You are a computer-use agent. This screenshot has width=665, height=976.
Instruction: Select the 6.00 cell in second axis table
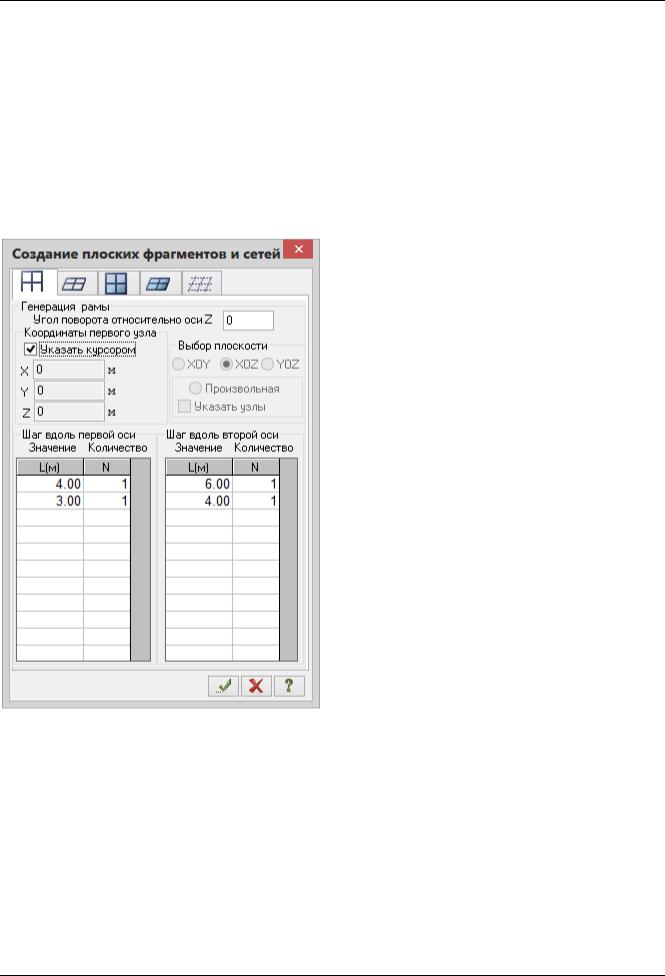(x=199, y=484)
